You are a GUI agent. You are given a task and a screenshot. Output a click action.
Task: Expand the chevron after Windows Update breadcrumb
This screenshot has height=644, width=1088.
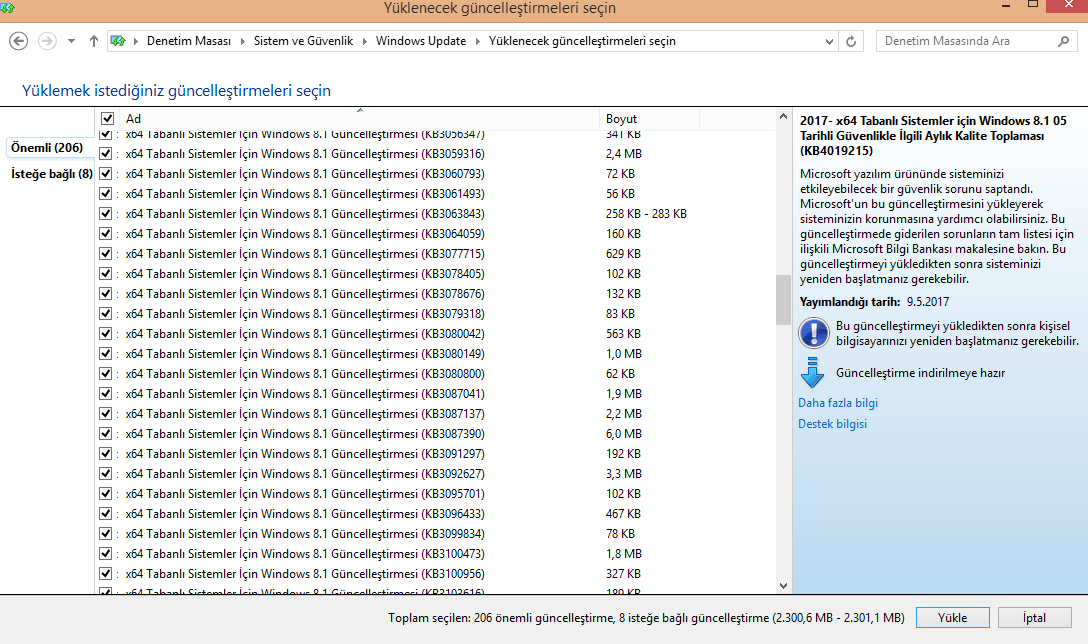(x=477, y=41)
